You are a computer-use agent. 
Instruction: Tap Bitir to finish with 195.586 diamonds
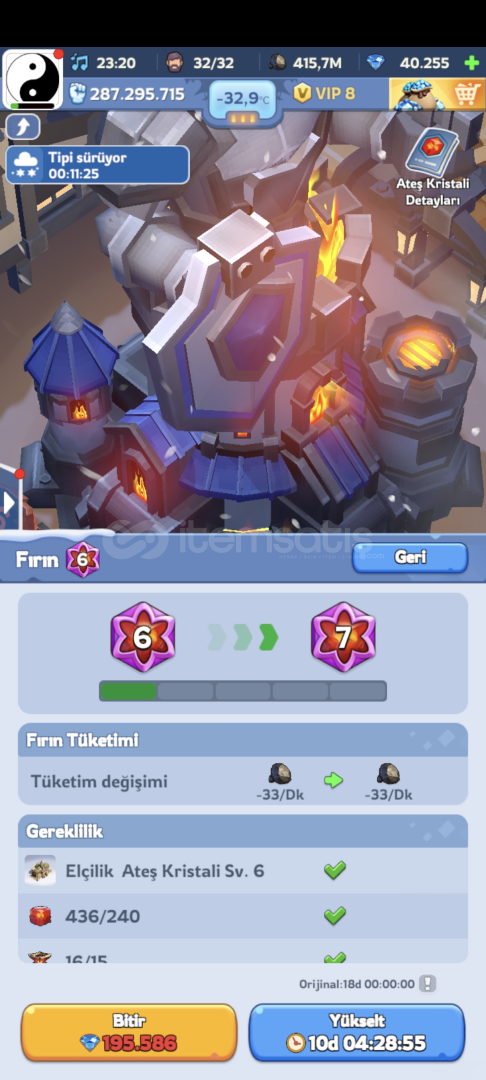[129, 1032]
